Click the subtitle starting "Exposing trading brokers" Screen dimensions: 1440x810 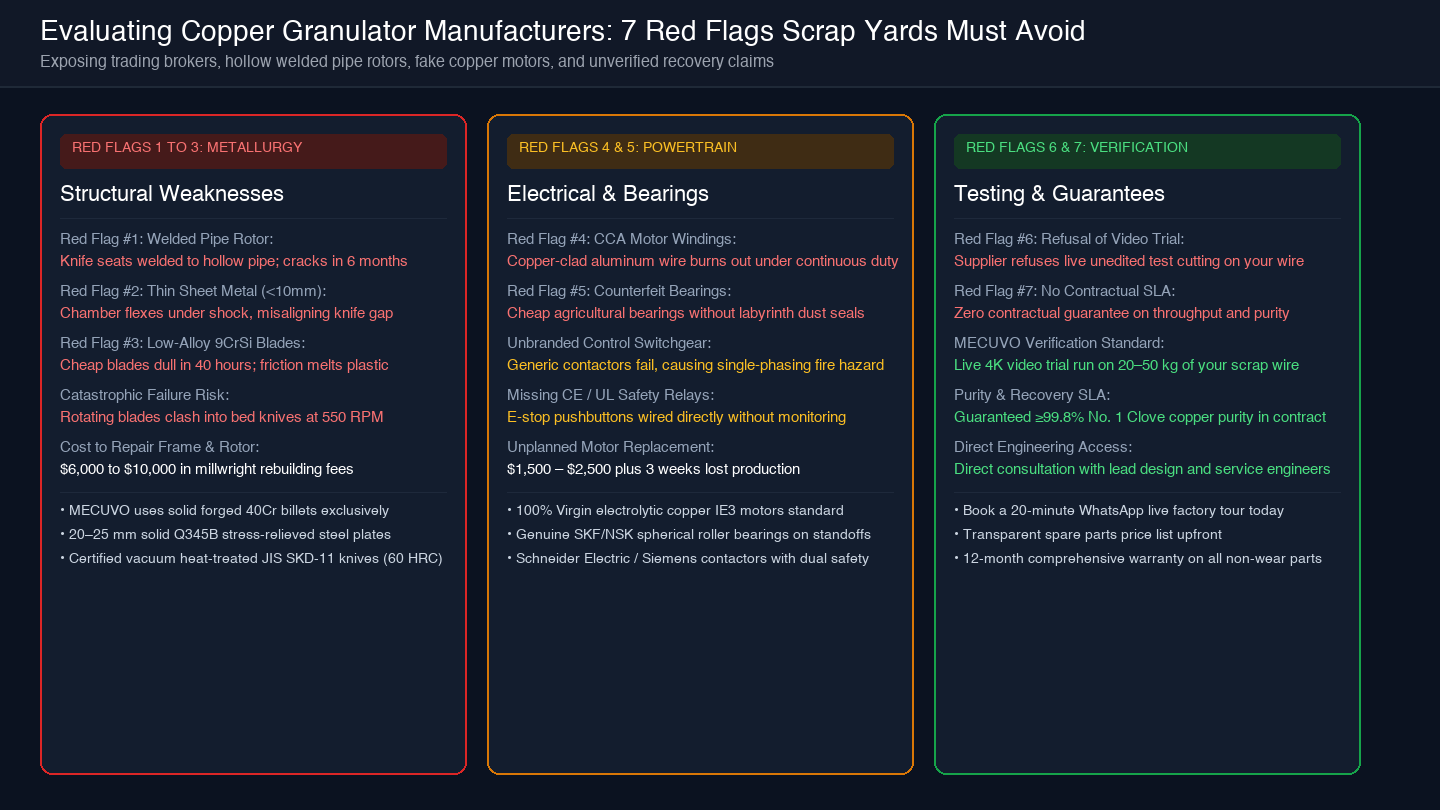click(407, 62)
